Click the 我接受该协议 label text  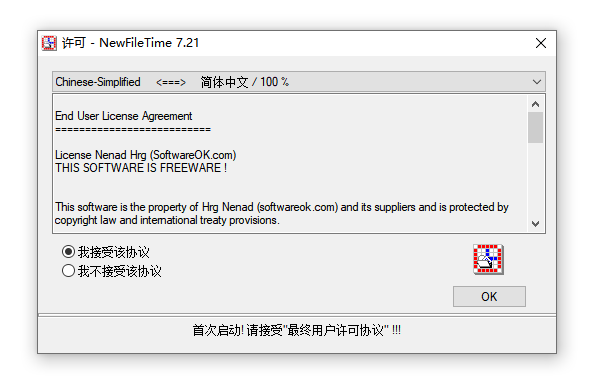114,252
